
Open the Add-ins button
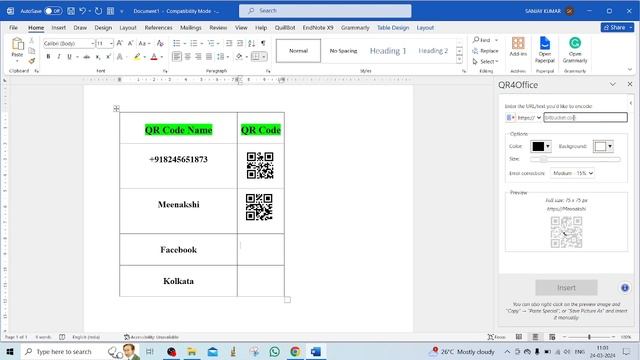tap(518, 47)
